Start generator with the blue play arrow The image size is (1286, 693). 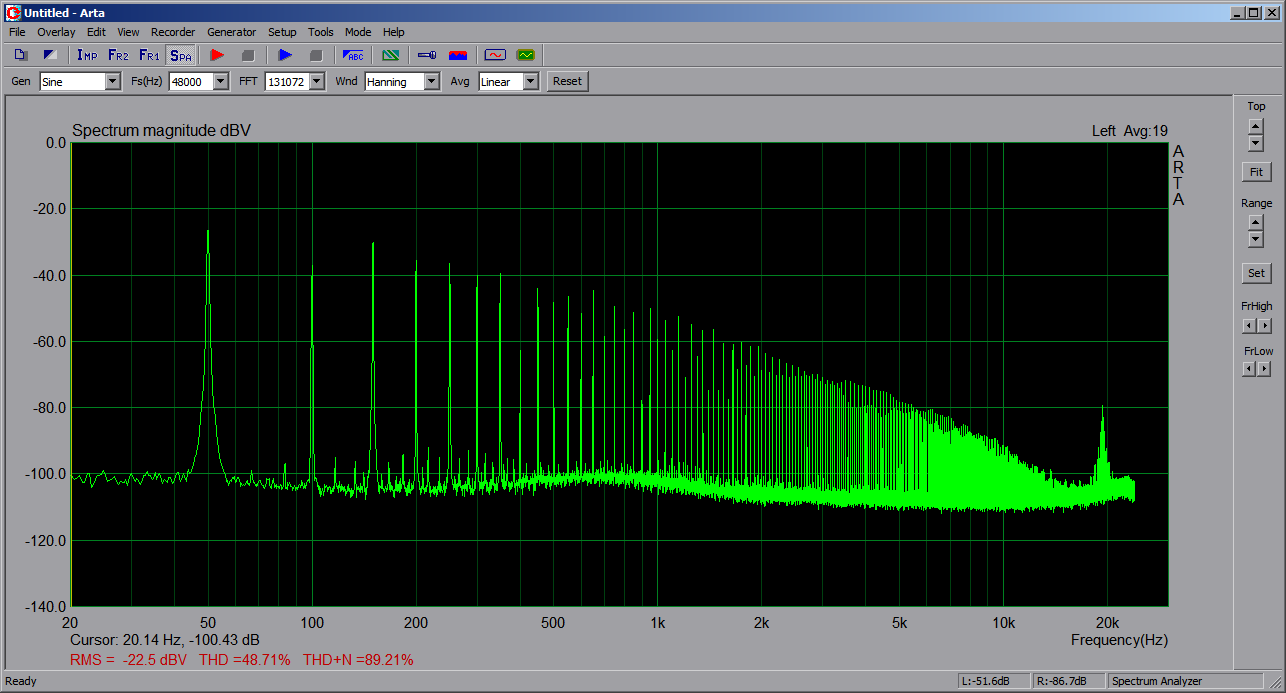pos(285,55)
